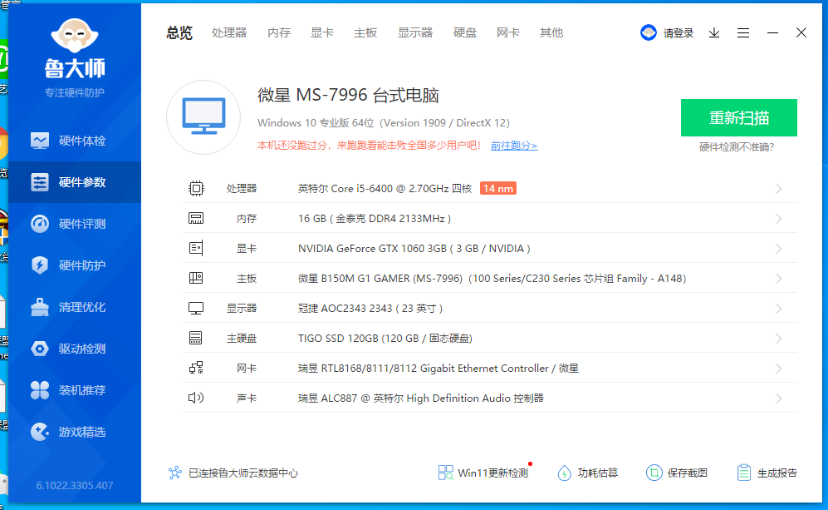This screenshot has width=828, height=510.
Task: Click the 14 nm orange badge
Action: pos(498,188)
